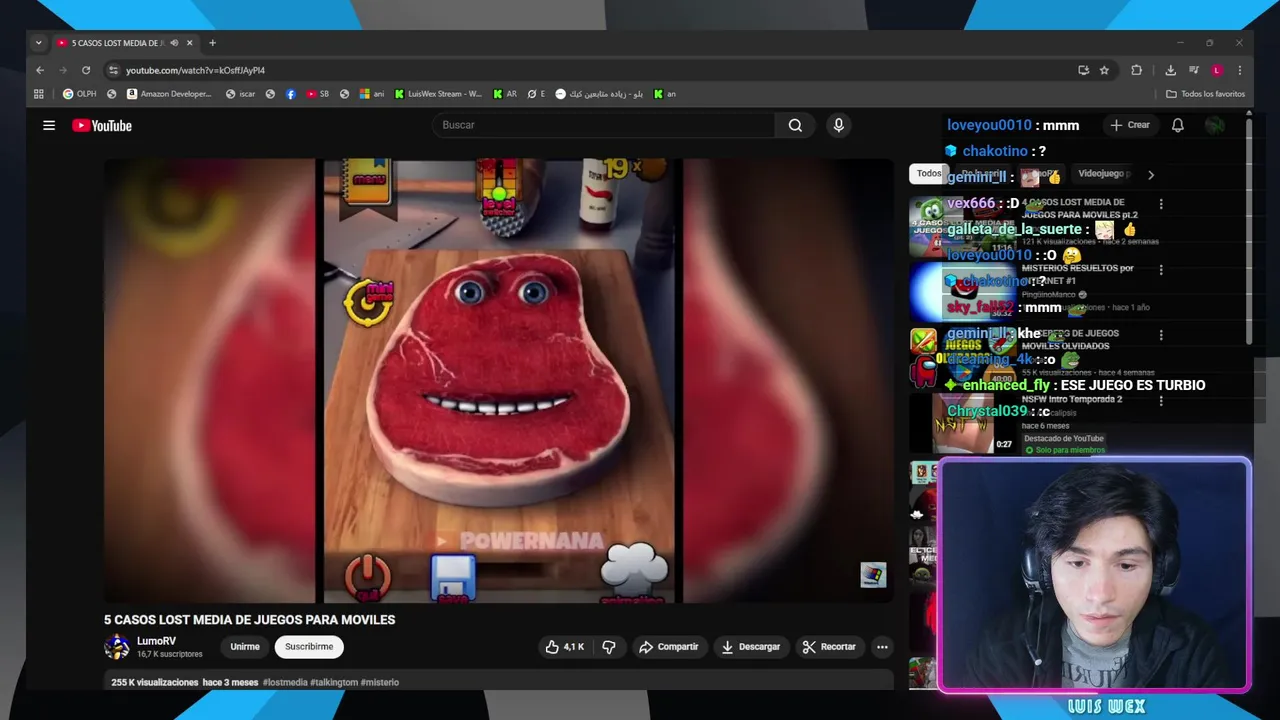1280x720 pixels.
Task: Open options for 'NSFW Intro Temporada 2' suggestion
Action: pos(1161,401)
